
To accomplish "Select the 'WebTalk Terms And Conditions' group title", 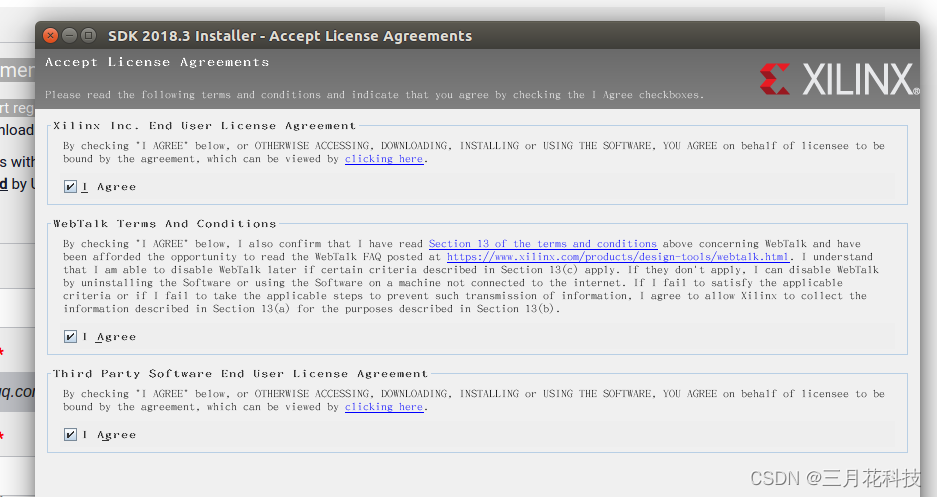I will [x=164, y=224].
